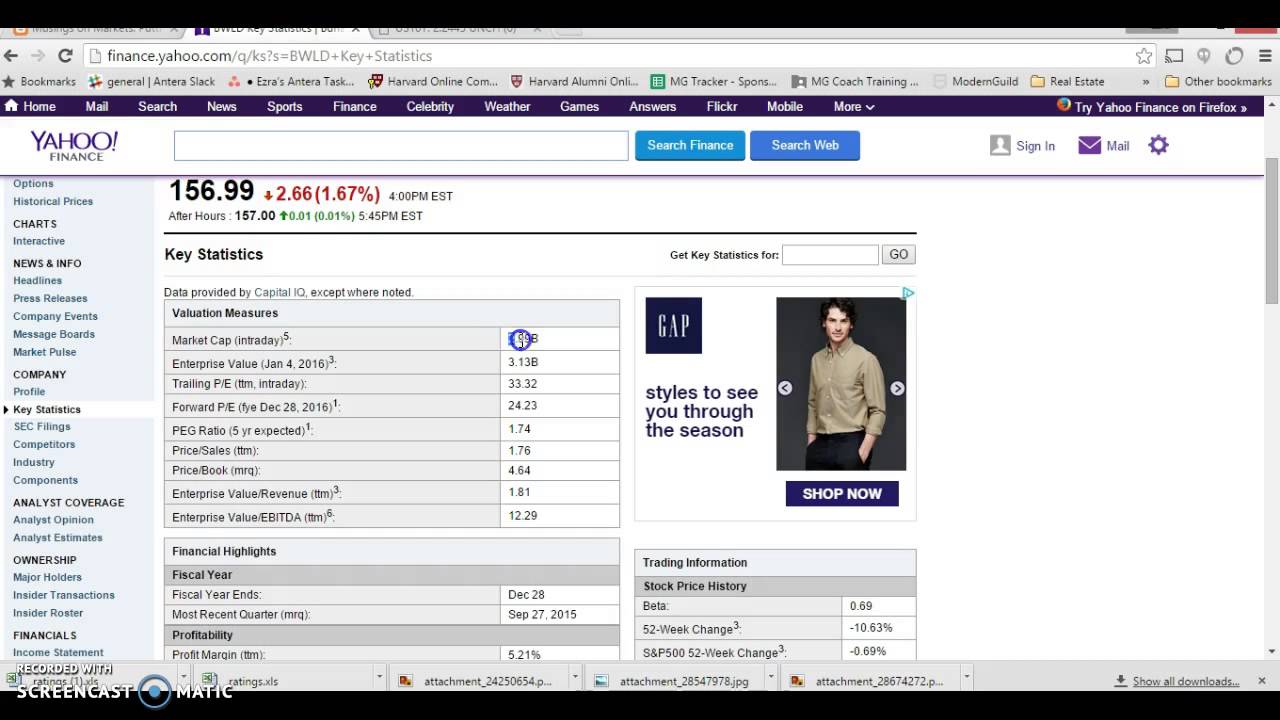Click the GO button for key statistics
This screenshot has height=720, width=1280.
click(x=899, y=255)
